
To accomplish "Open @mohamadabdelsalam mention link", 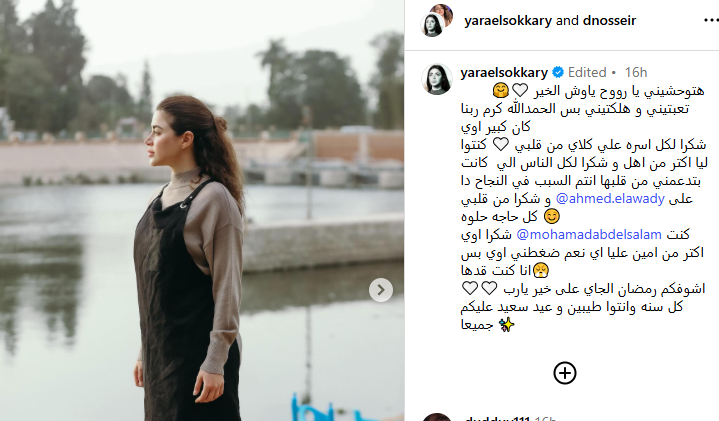I will (x=589, y=234).
